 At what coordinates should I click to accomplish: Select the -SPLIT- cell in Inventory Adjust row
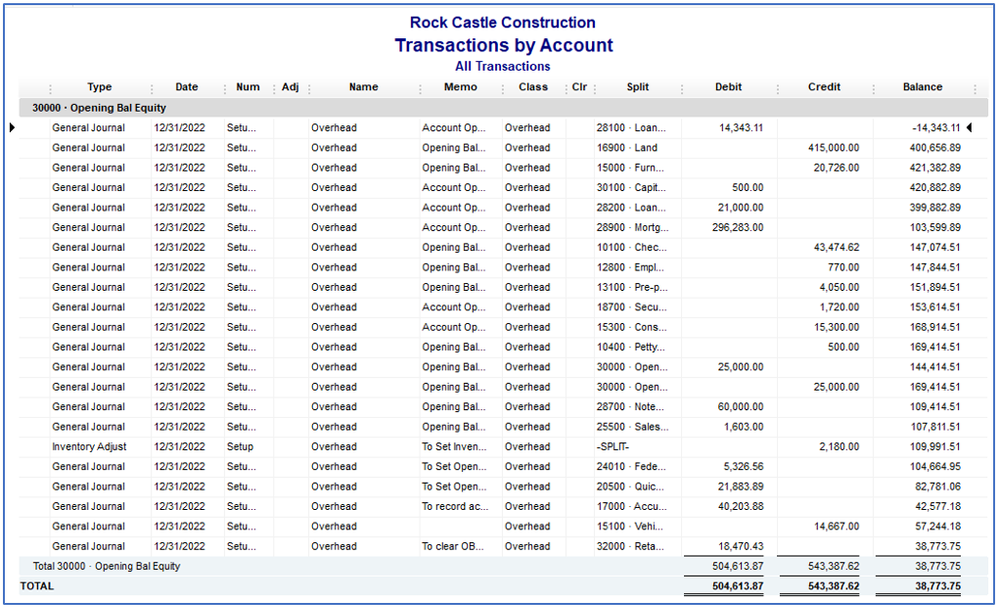613,447
